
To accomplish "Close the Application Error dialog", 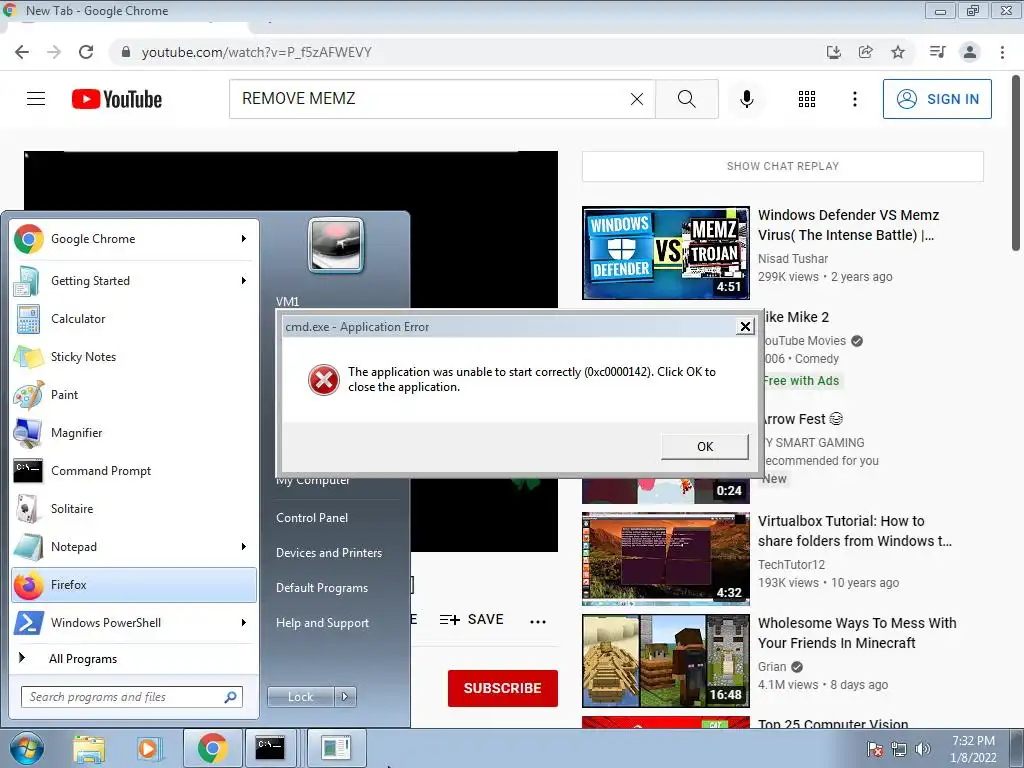I will [x=744, y=327].
